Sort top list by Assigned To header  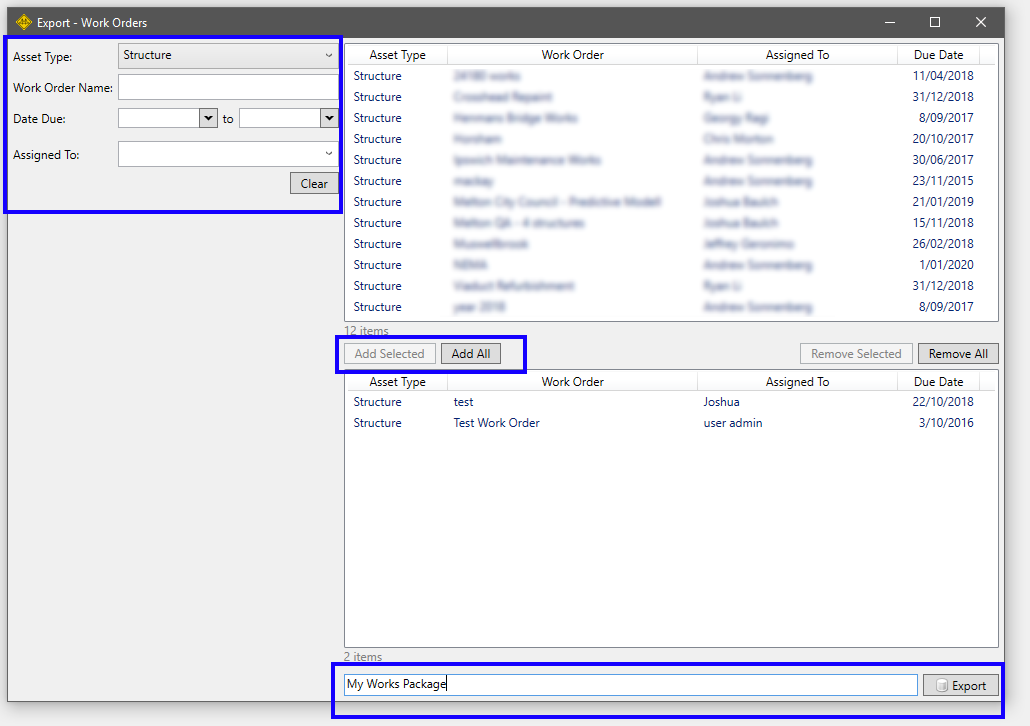[797, 55]
